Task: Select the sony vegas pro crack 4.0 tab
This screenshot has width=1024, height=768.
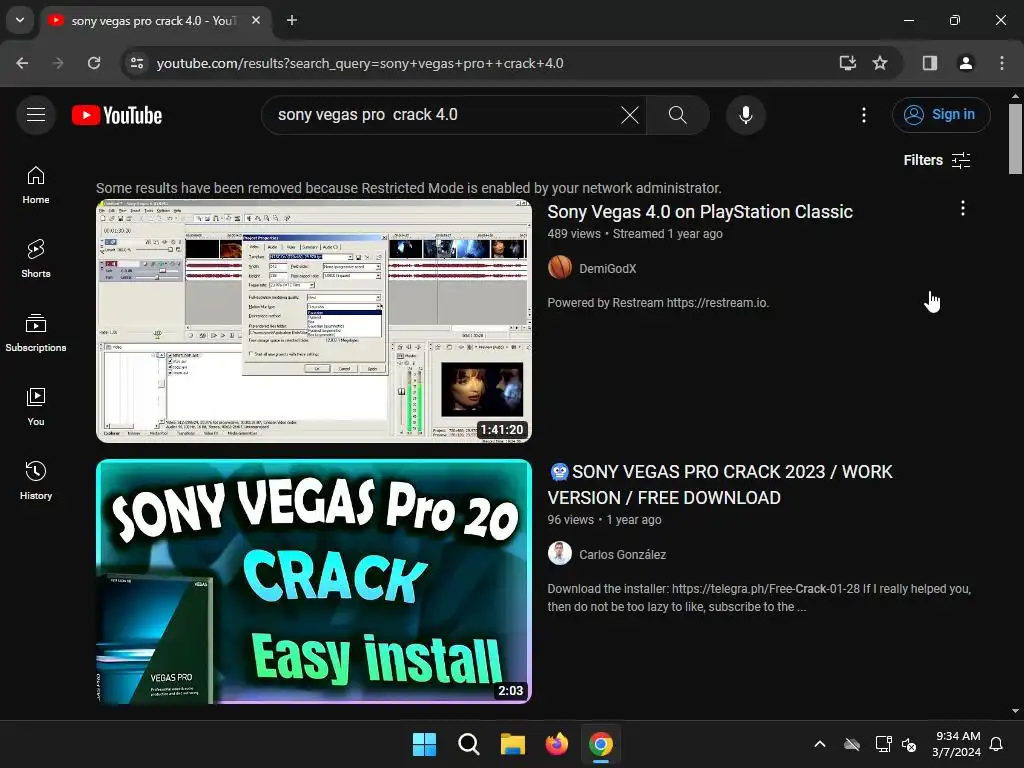Action: point(153,21)
